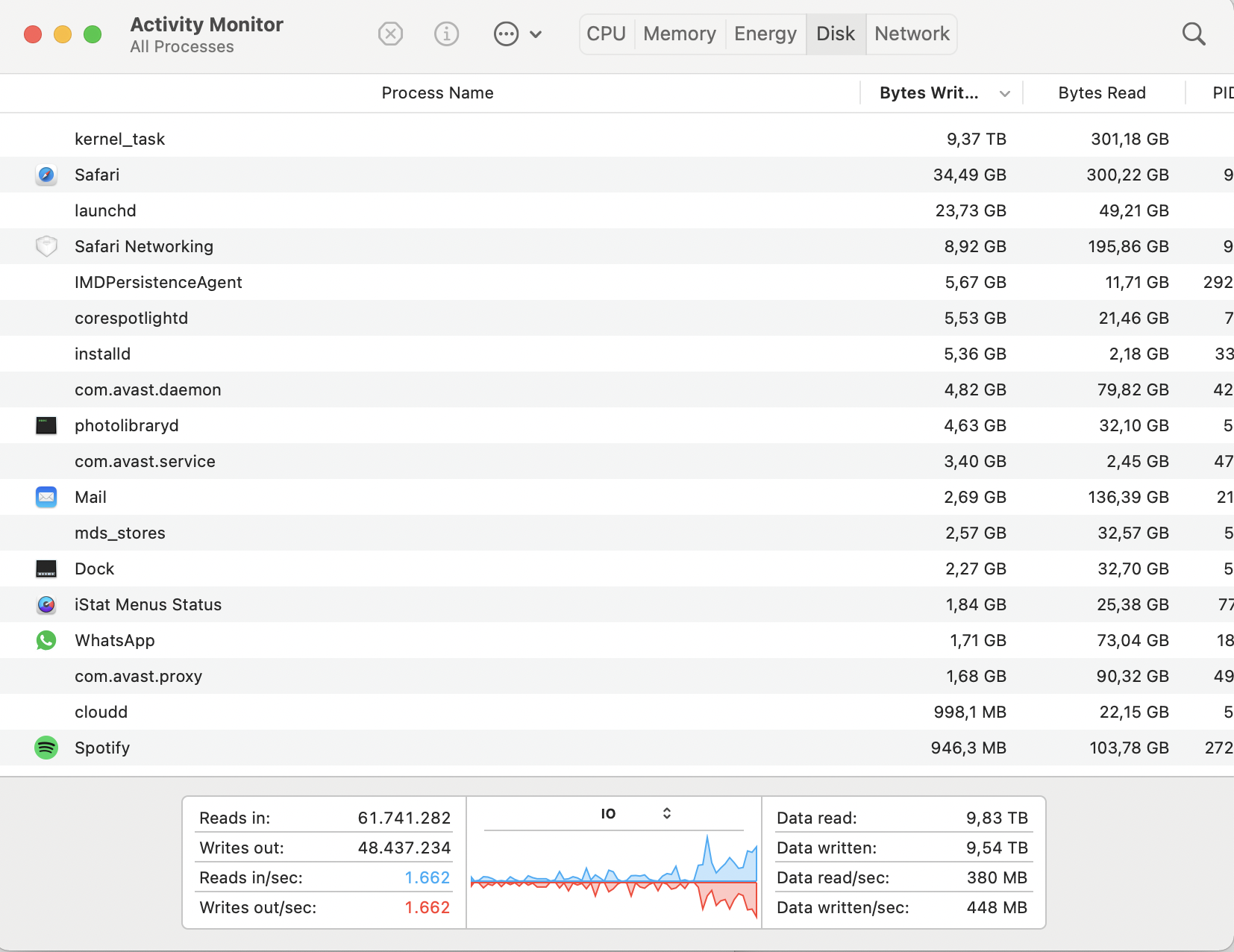Switch to the Network tab

(912, 34)
